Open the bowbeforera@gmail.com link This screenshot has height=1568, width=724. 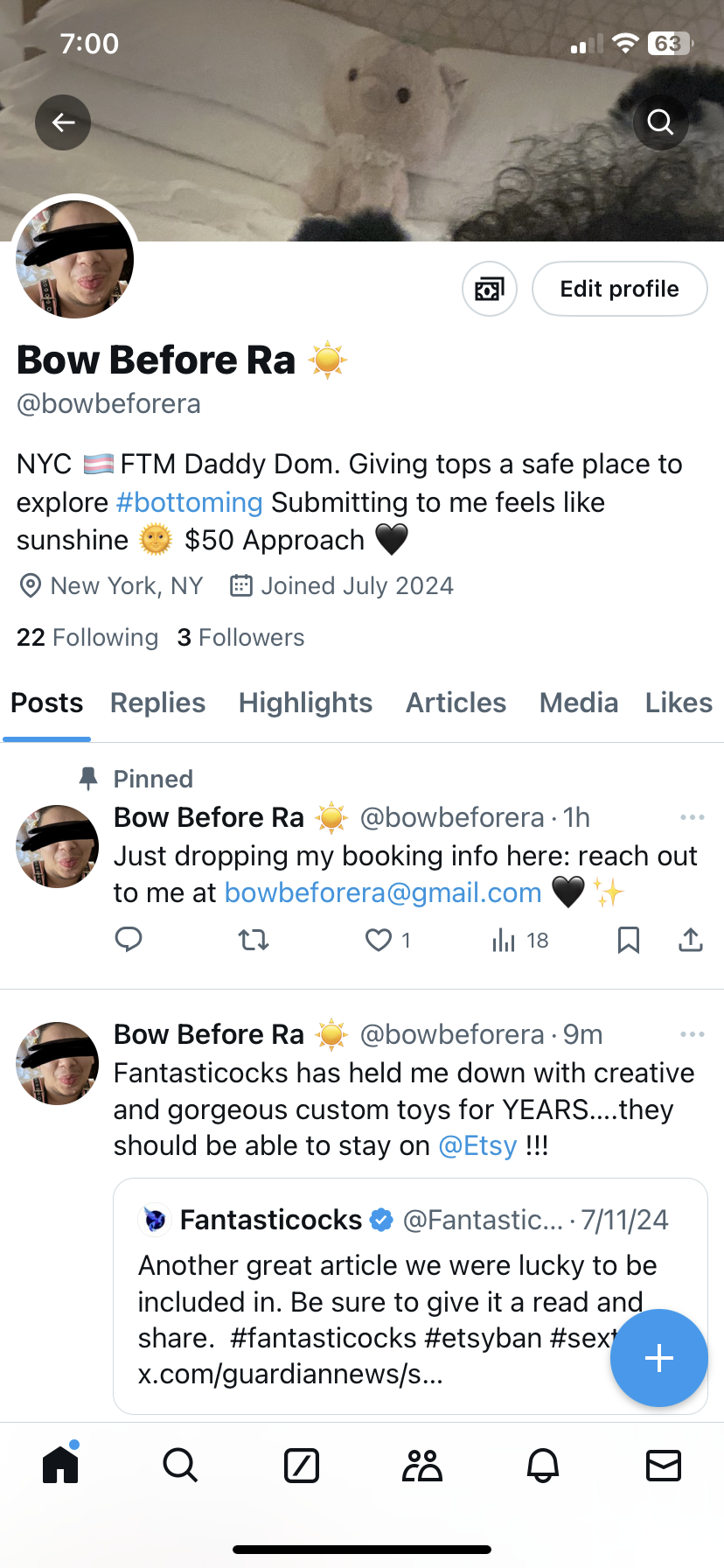pos(383,892)
